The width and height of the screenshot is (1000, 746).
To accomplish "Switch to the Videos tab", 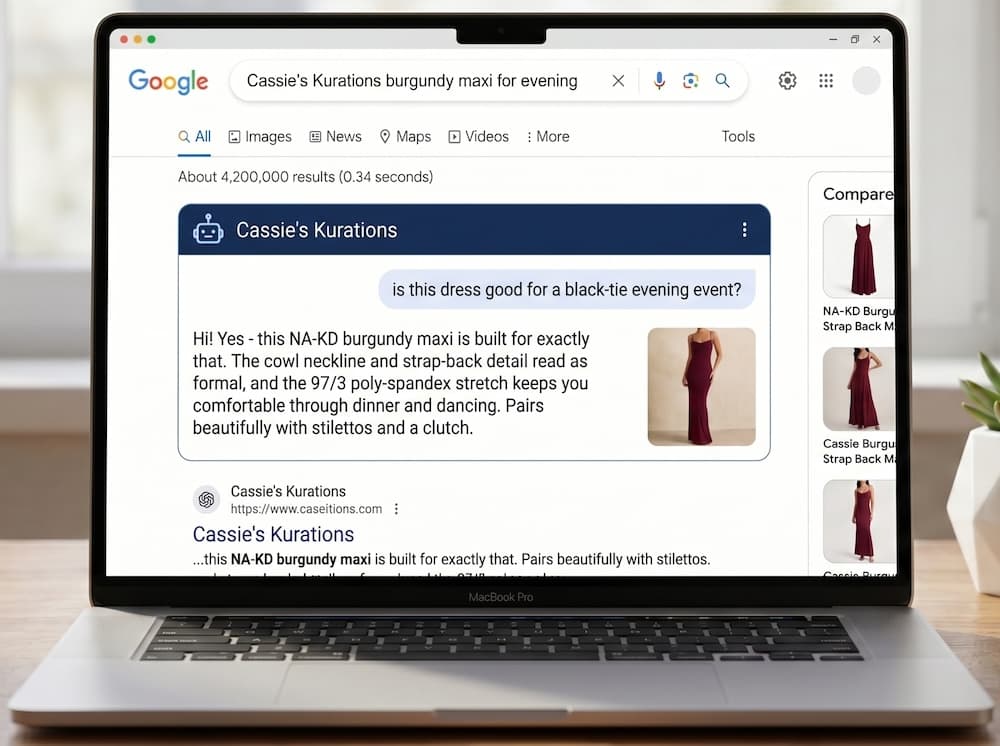I will pos(478,136).
